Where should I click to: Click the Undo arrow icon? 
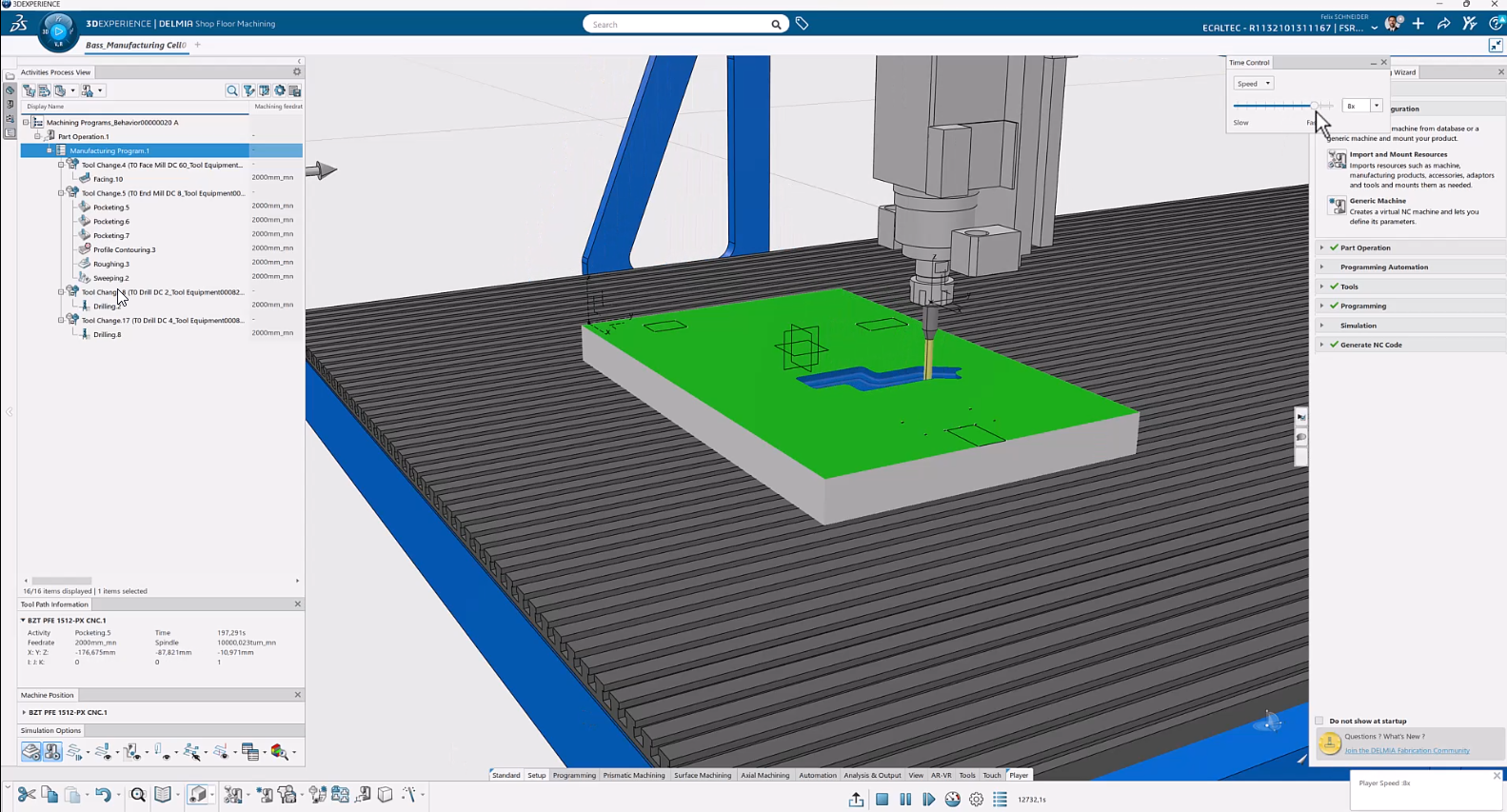[102, 795]
